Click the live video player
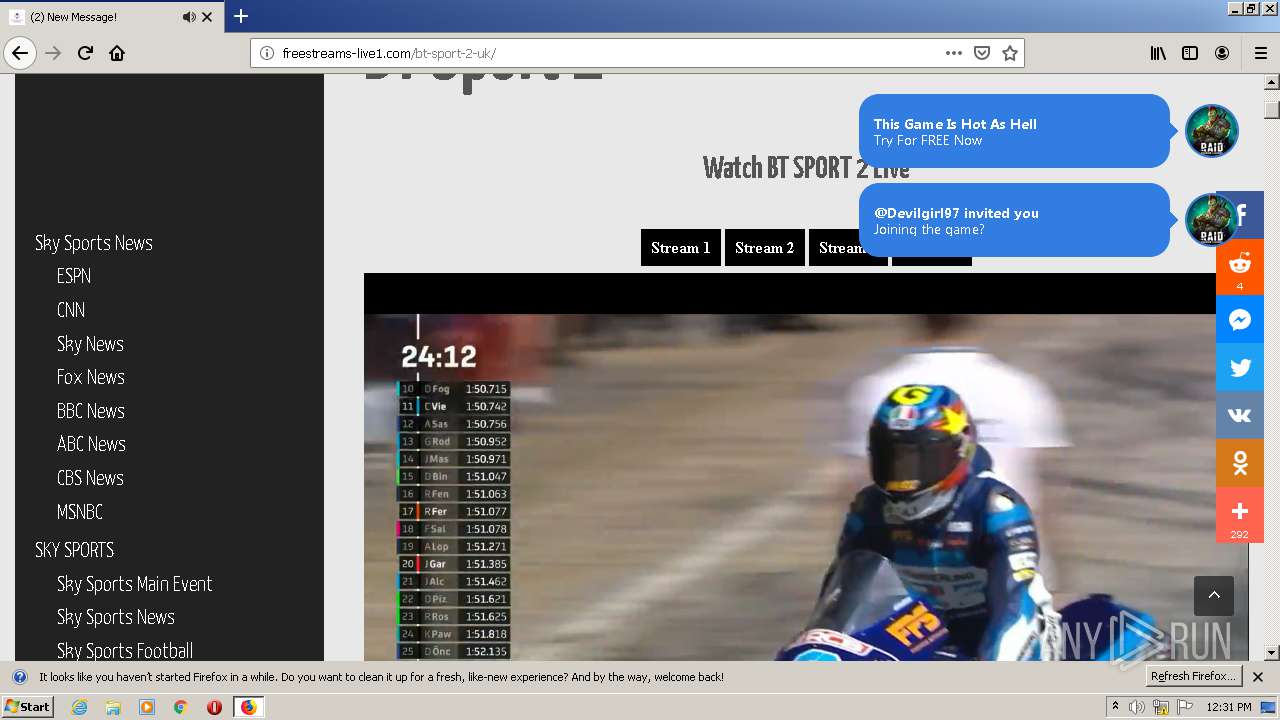 806,467
